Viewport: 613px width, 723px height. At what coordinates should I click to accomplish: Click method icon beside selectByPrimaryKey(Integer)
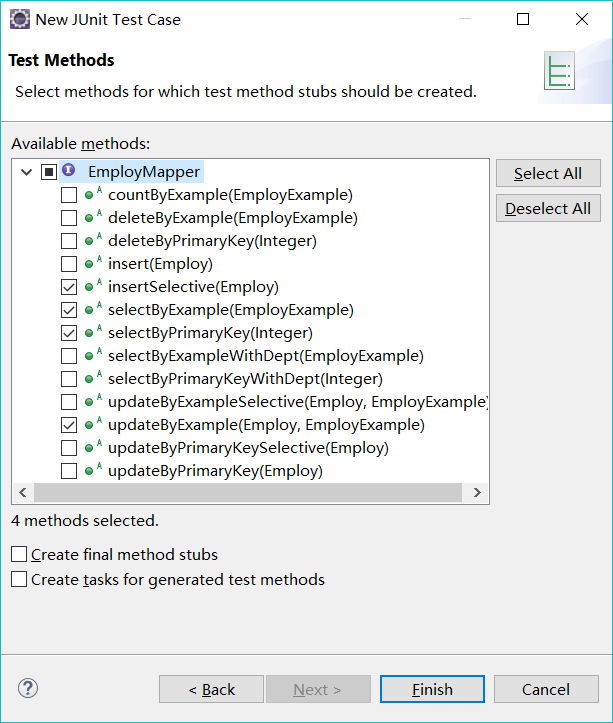[93, 332]
